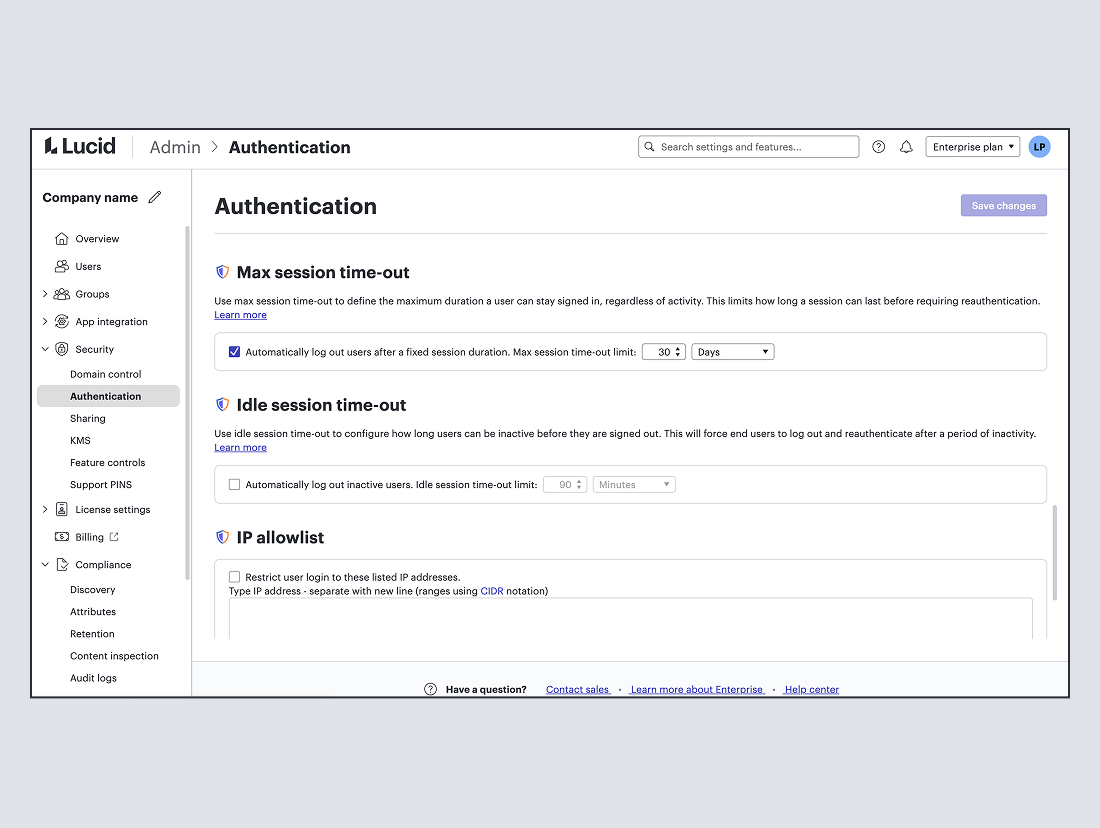Enable automatic logout for inactive users
Image resolution: width=1100 pixels, height=828 pixels.
[x=235, y=485]
